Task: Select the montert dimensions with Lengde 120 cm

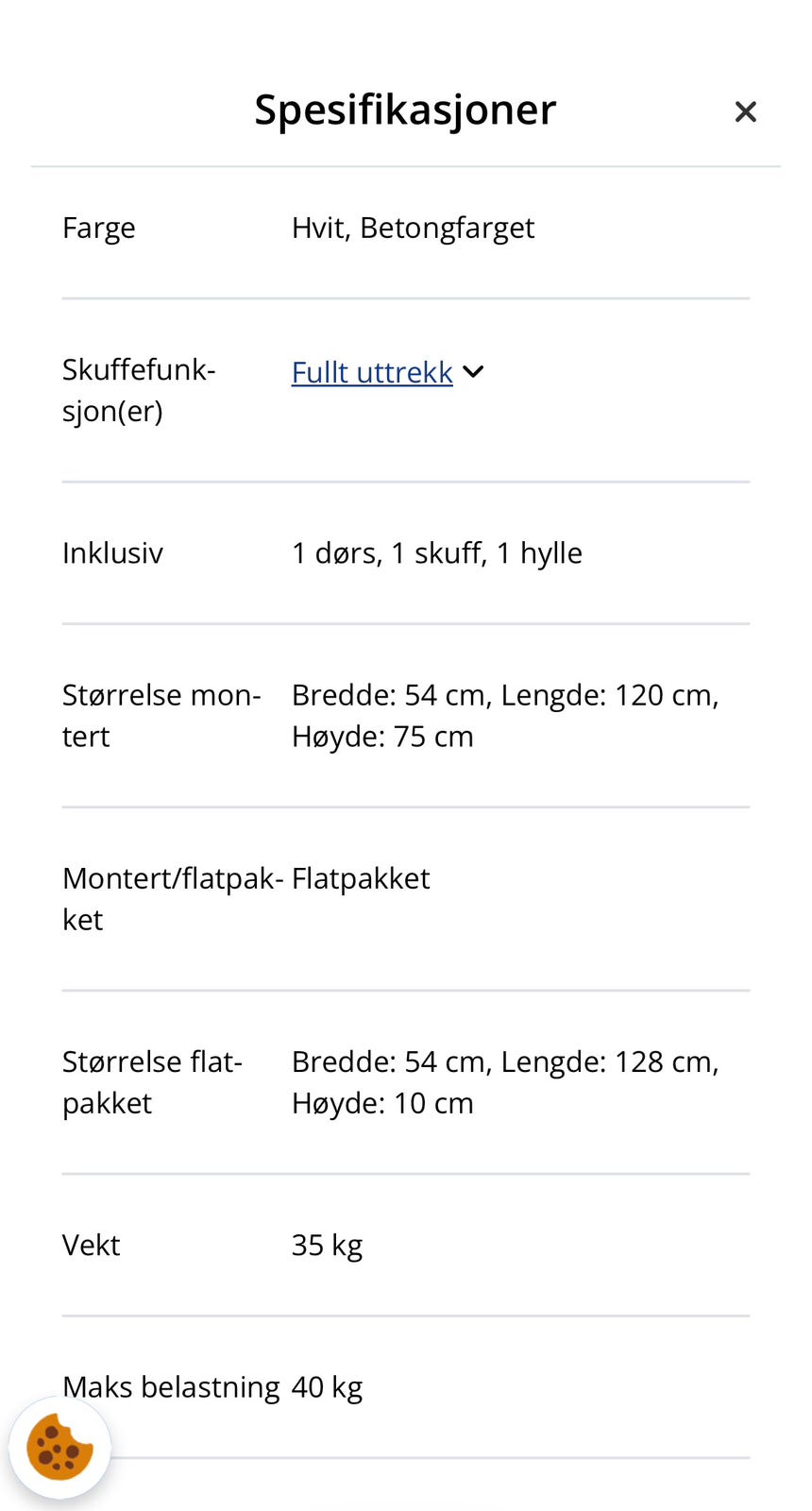Action: 505,715
